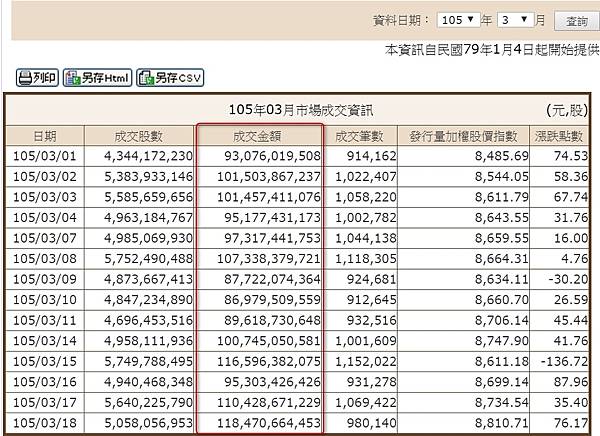
Task: Click transaction count 914,162
Action: click(372, 156)
